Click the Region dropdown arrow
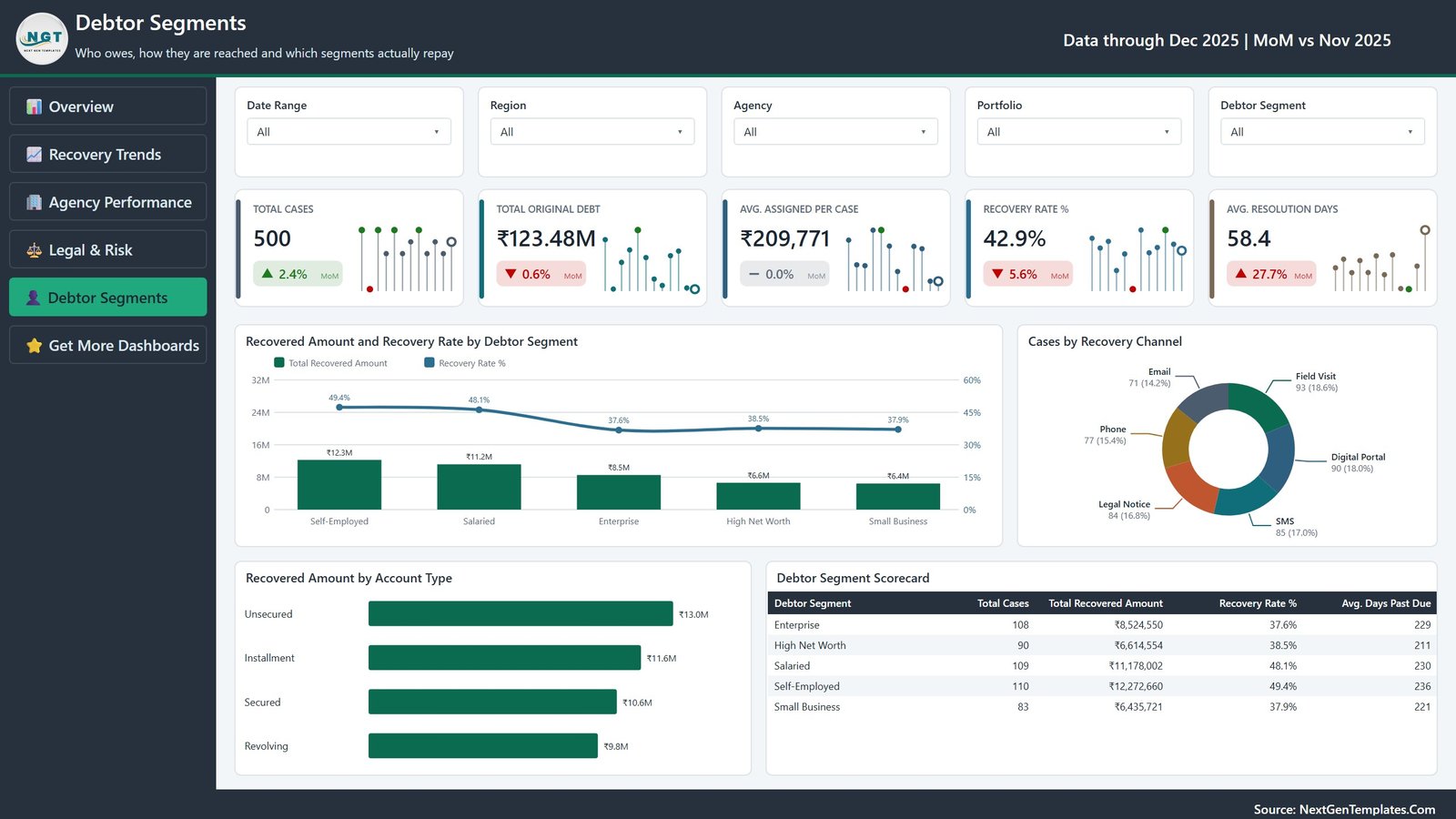Viewport: 1456px width, 819px height. 680,132
